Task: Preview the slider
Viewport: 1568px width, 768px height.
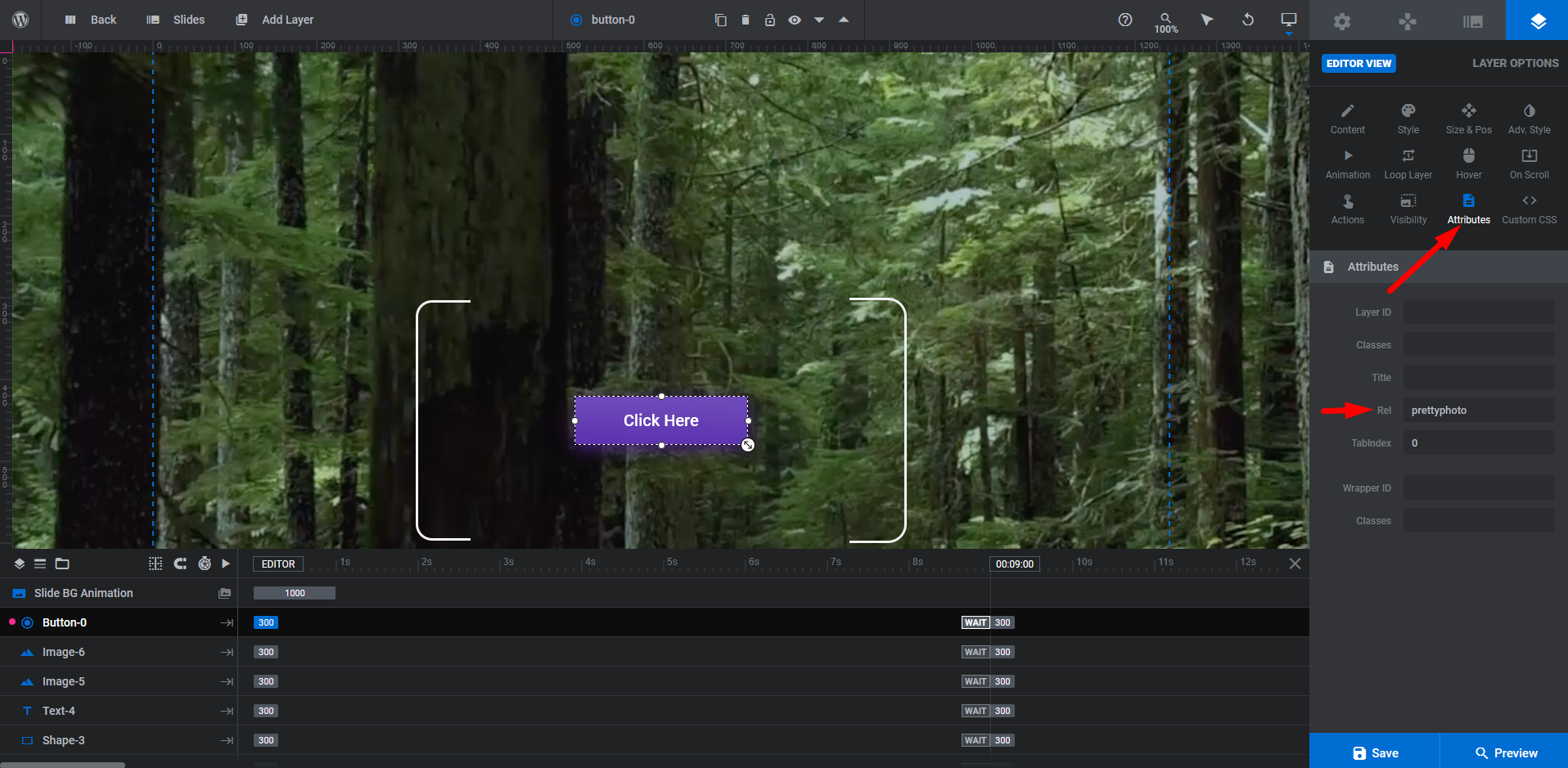Action: tap(1505, 751)
